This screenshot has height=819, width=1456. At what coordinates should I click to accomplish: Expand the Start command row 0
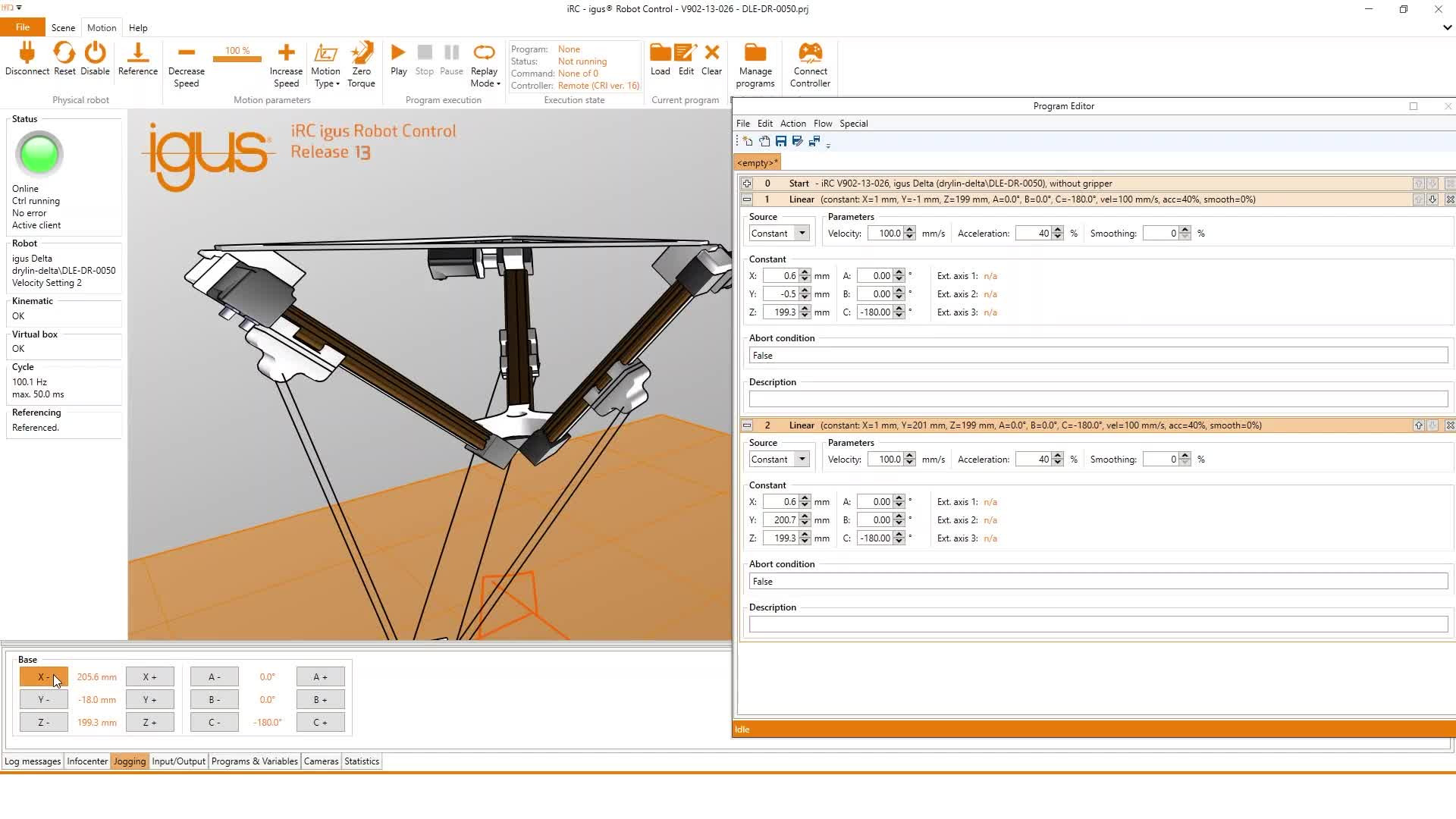[747, 184]
